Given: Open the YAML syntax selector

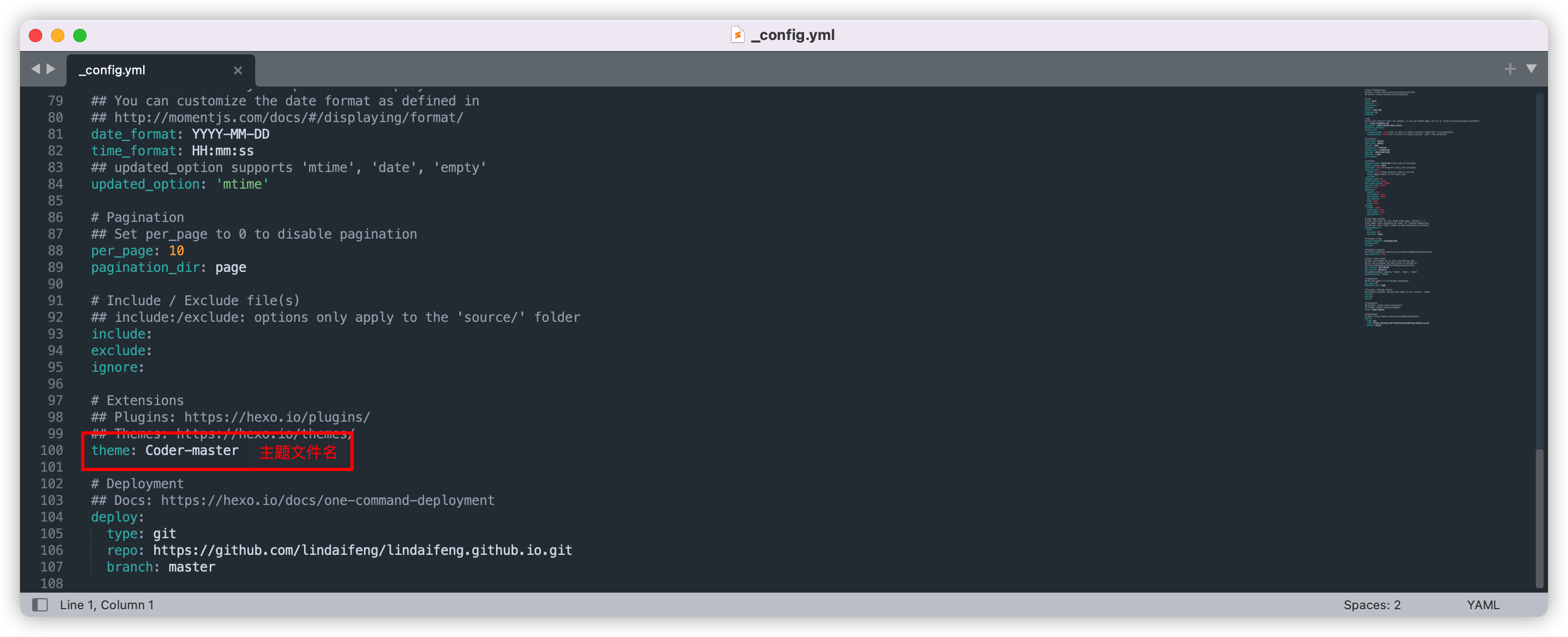Looking at the screenshot, I should coord(1483,605).
